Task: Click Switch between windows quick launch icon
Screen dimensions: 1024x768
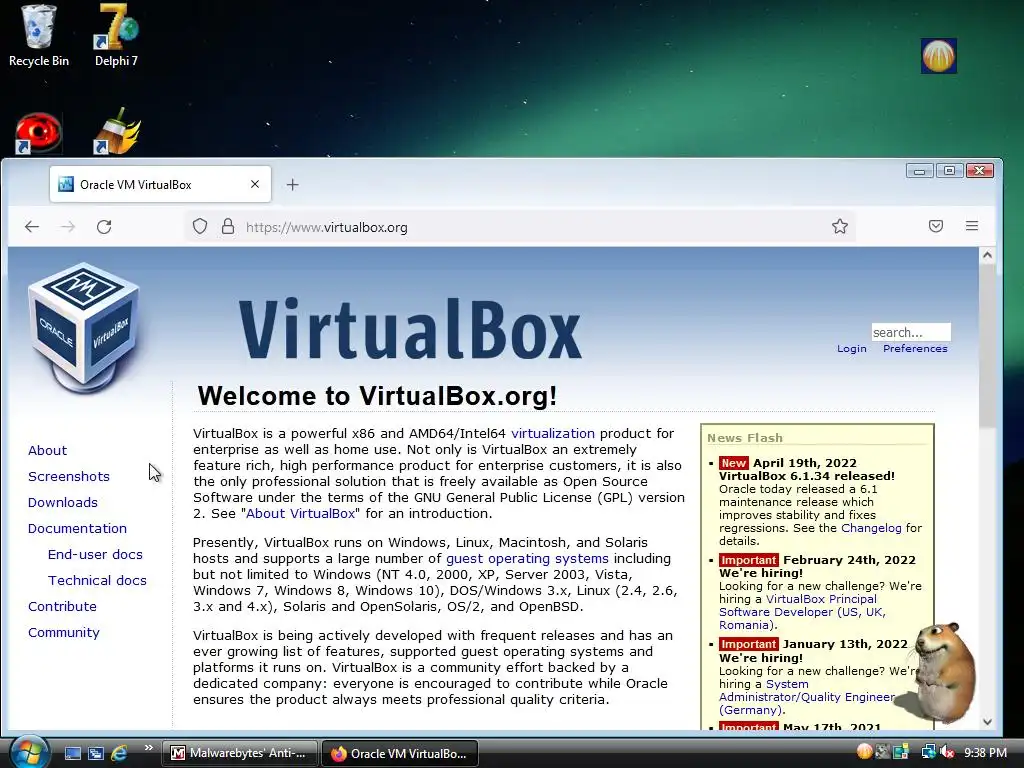Action: [x=96, y=753]
